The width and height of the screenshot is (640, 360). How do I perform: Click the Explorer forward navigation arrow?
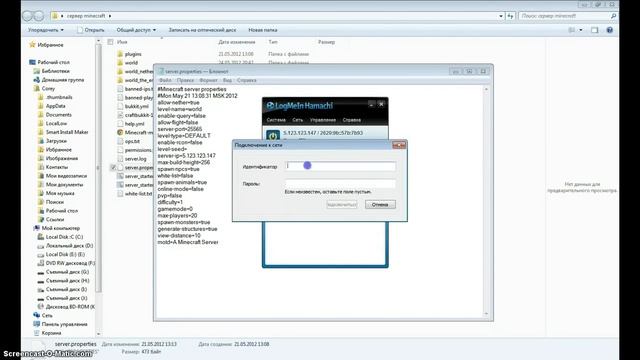[x=39, y=16]
